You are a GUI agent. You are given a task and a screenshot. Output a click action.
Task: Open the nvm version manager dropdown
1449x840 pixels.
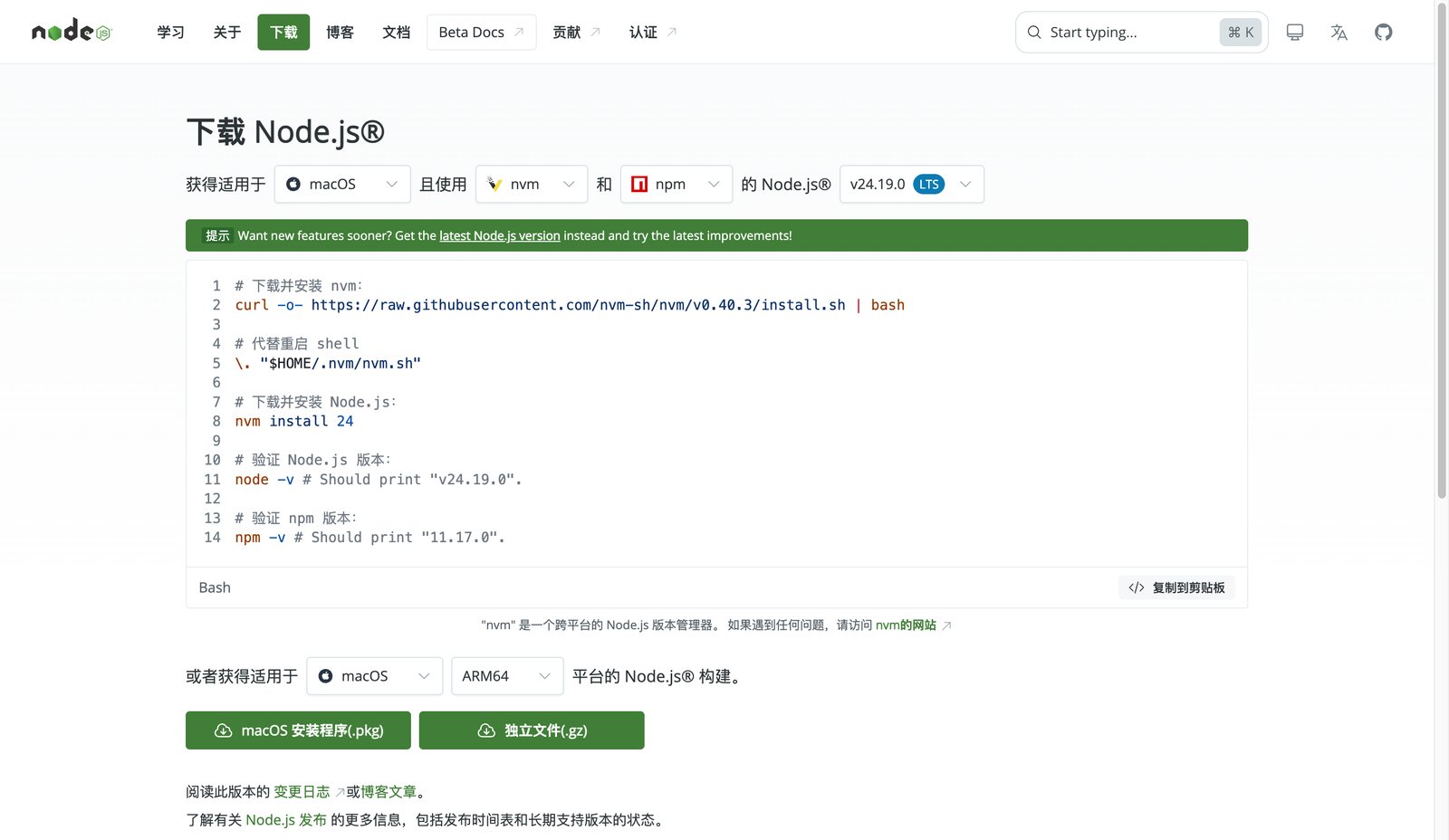pyautogui.click(x=532, y=184)
